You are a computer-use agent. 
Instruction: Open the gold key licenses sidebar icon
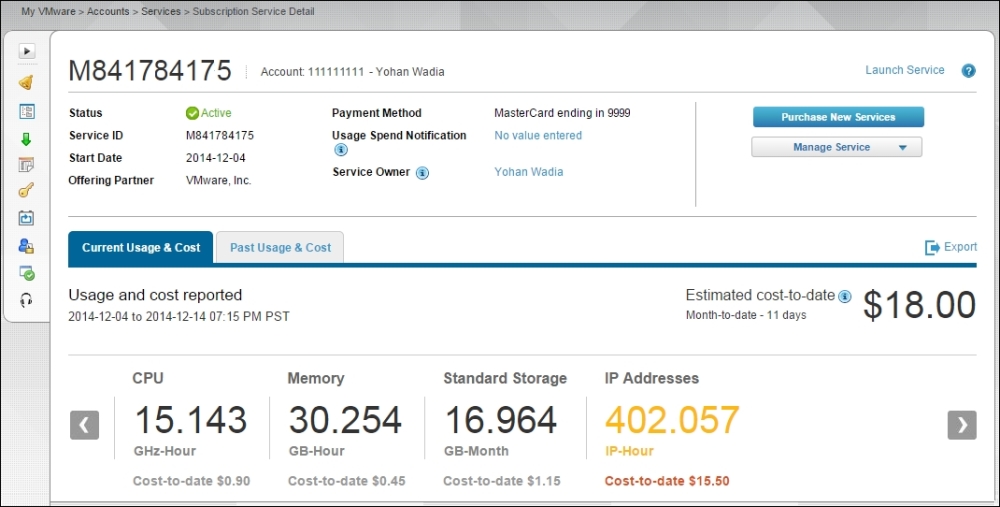tap(27, 191)
